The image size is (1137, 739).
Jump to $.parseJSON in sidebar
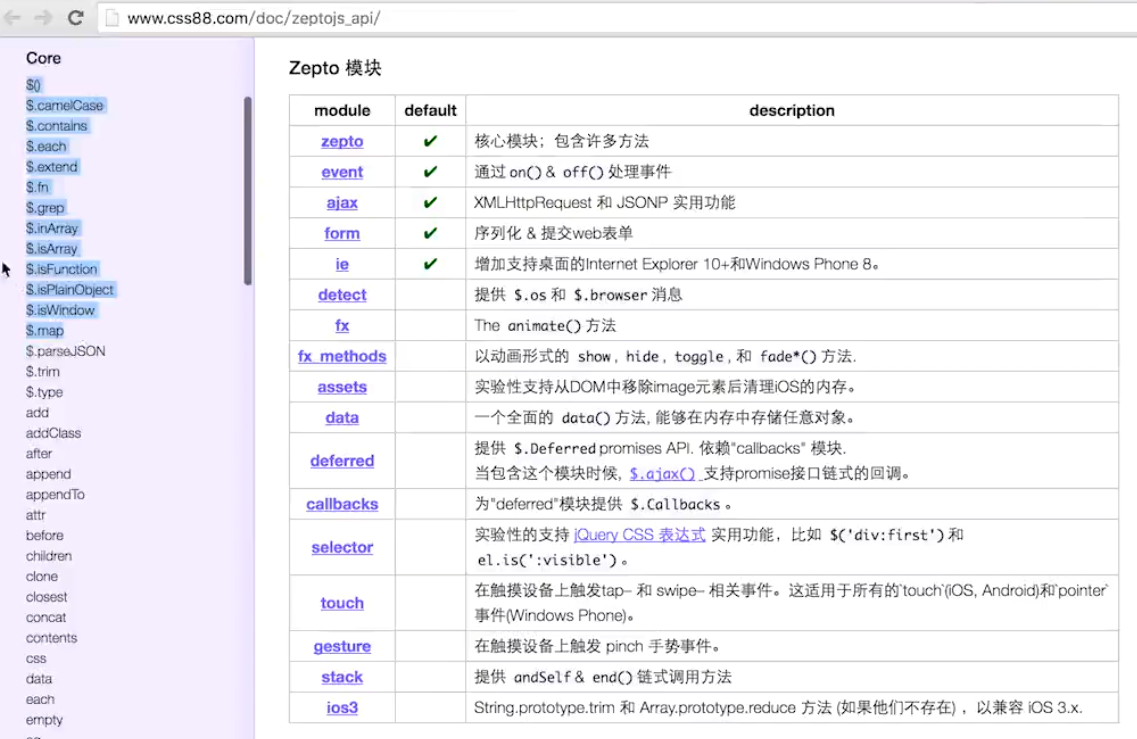pyautogui.click(x=65, y=351)
